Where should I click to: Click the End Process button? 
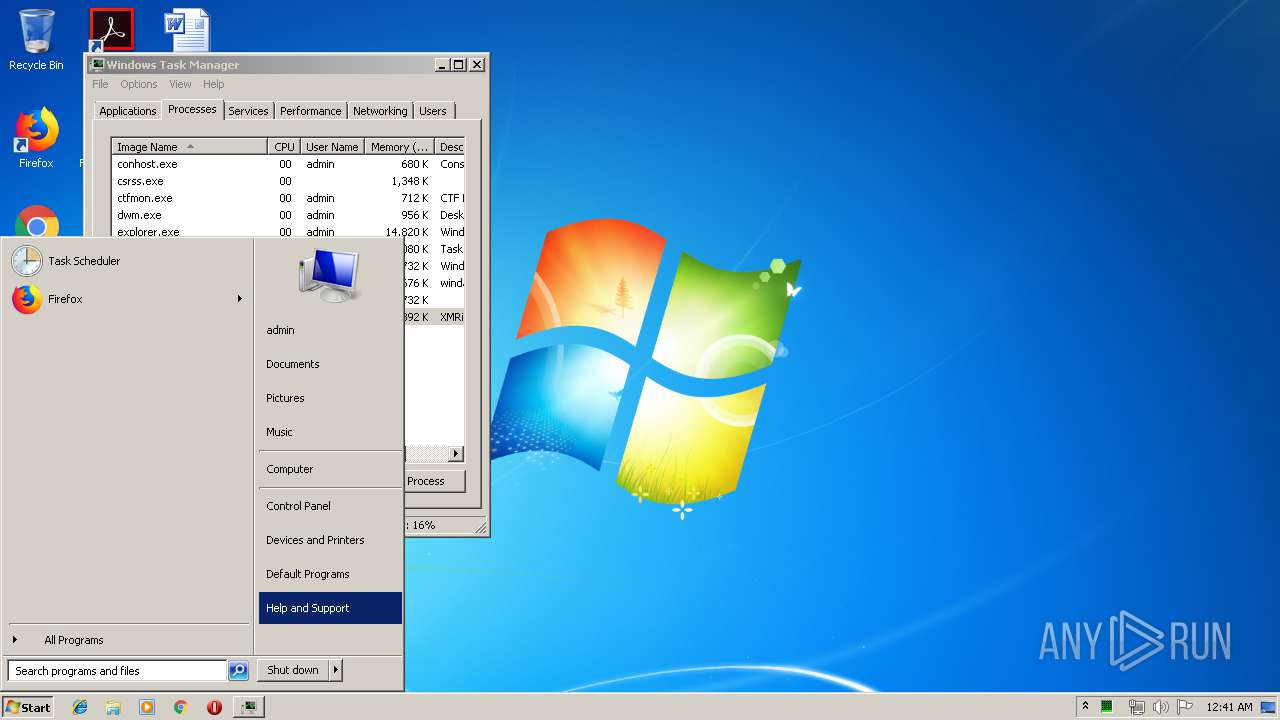point(435,481)
